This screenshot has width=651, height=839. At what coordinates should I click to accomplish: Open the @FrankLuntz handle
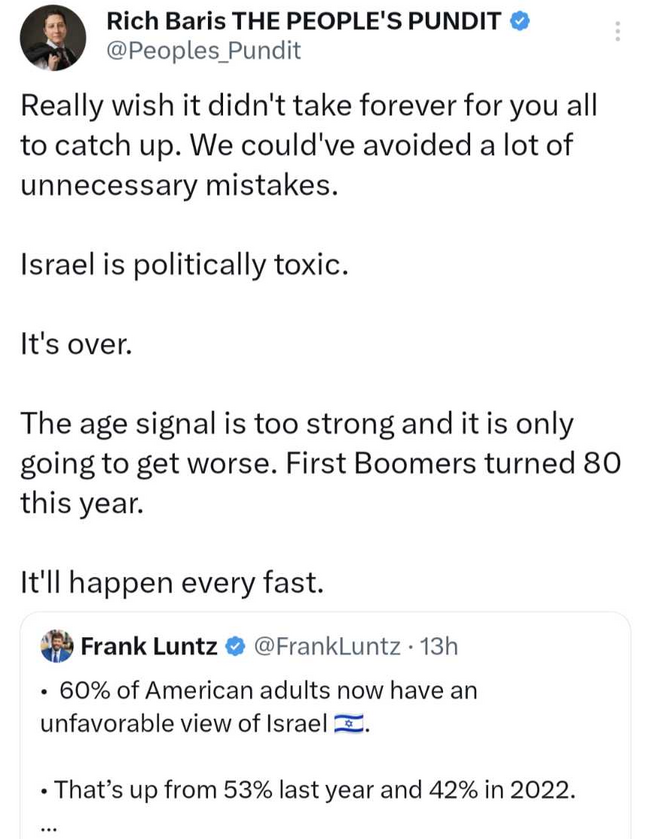pyautogui.click(x=325, y=647)
